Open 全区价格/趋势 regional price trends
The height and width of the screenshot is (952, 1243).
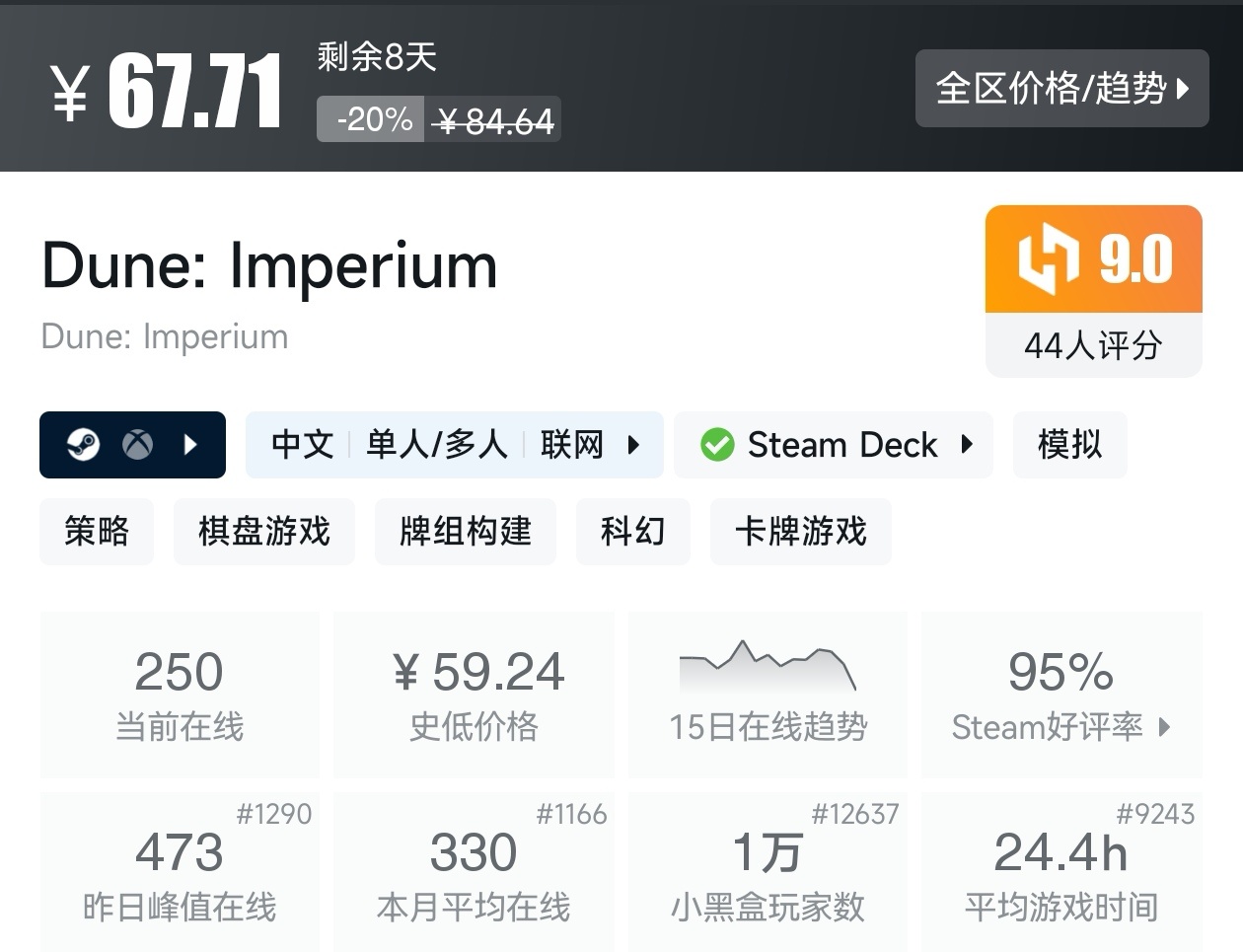pyautogui.click(x=1061, y=89)
